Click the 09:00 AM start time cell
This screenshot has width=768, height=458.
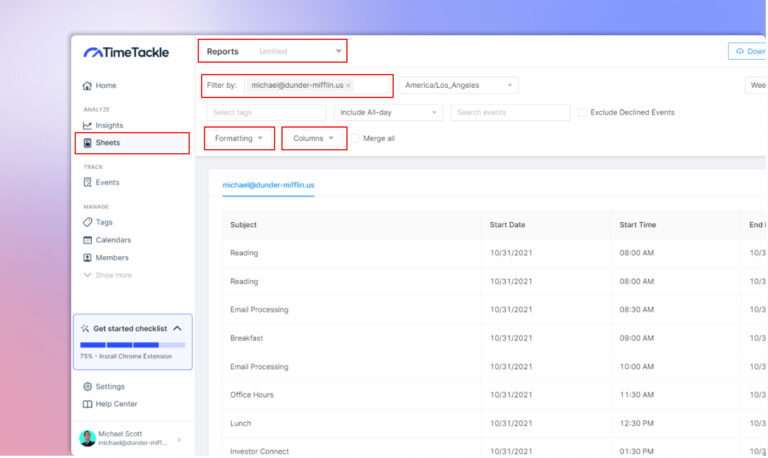637,338
